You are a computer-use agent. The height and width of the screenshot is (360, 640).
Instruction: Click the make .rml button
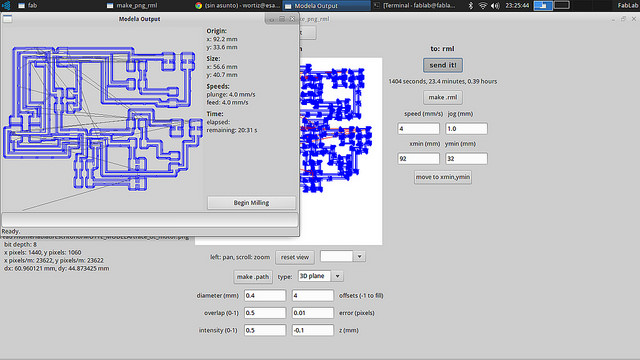coord(442,97)
